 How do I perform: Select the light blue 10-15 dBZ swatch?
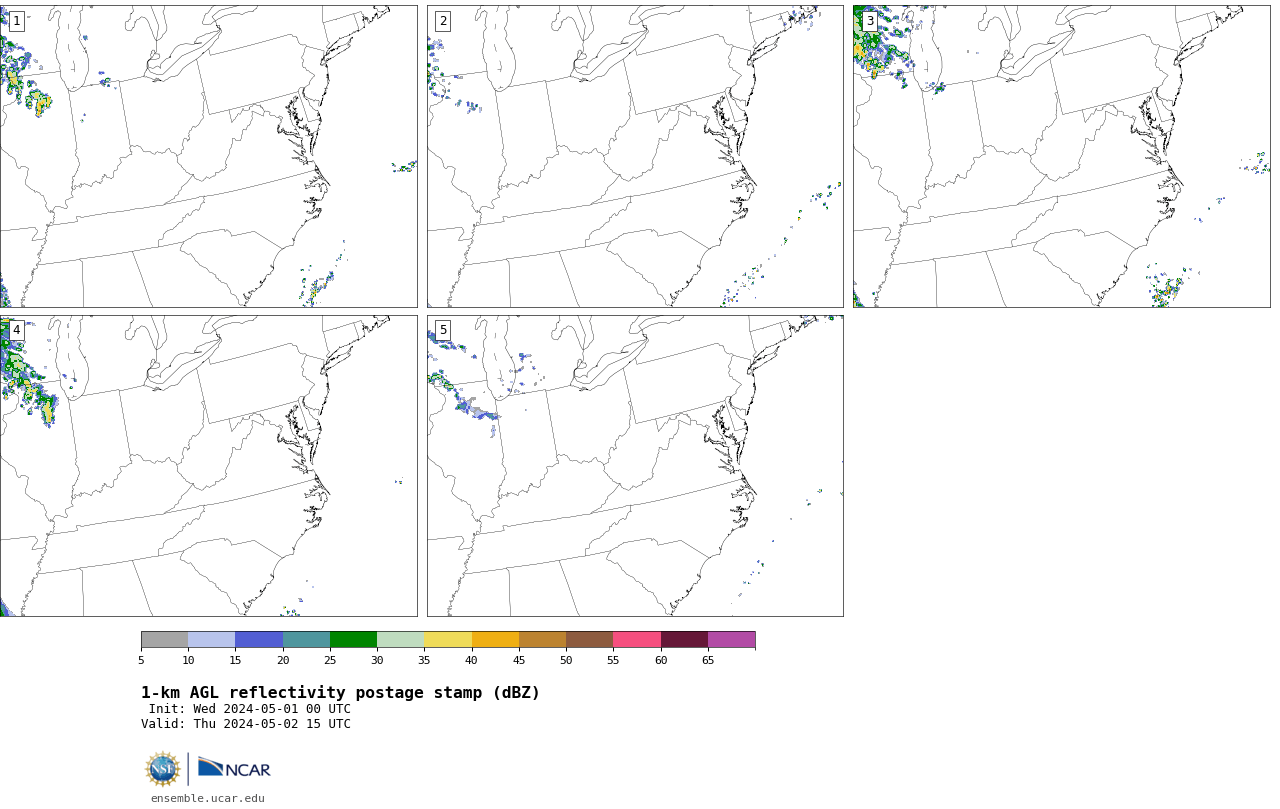(212, 640)
